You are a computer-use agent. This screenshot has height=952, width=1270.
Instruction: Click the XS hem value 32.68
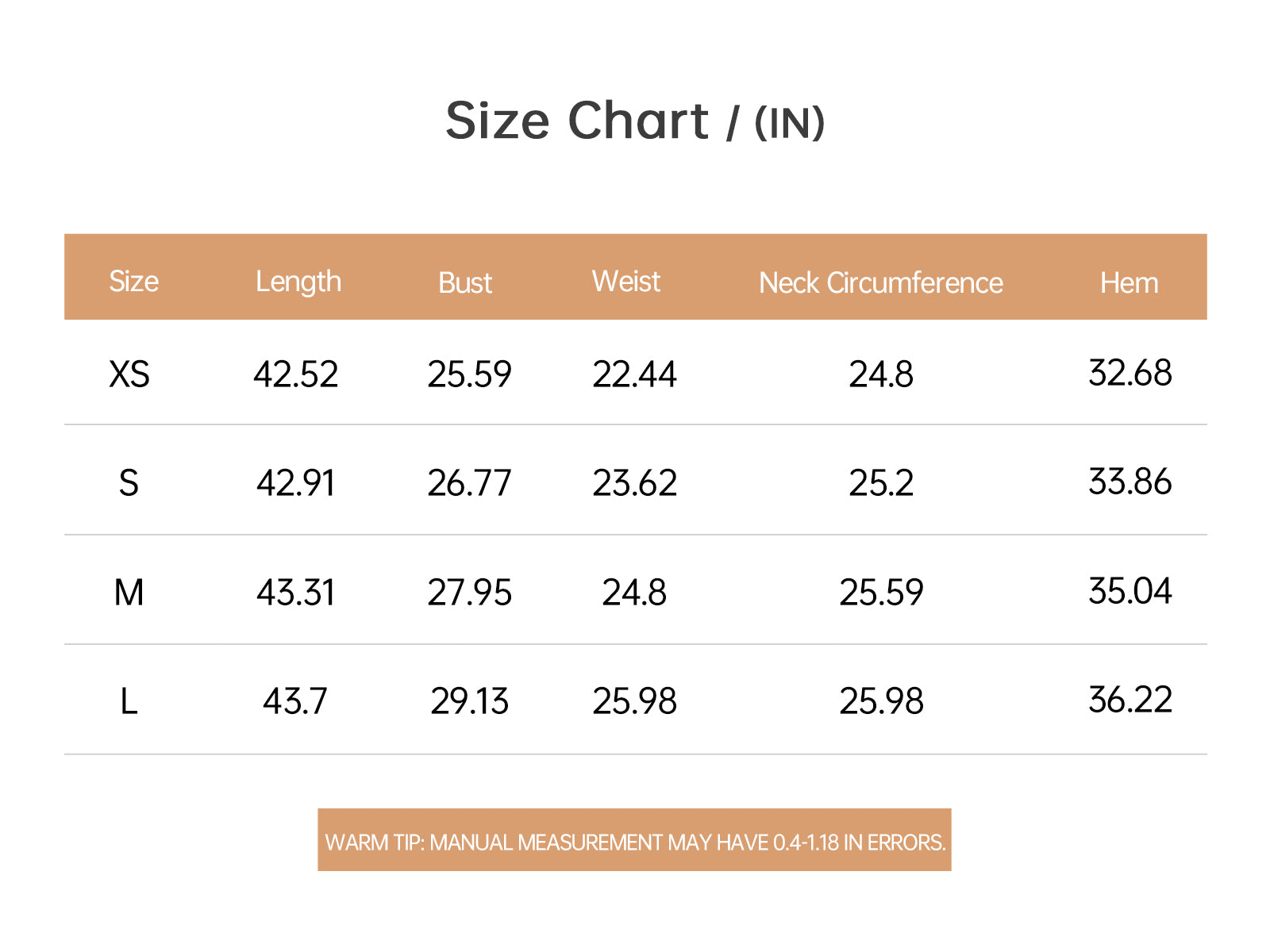tap(1130, 373)
